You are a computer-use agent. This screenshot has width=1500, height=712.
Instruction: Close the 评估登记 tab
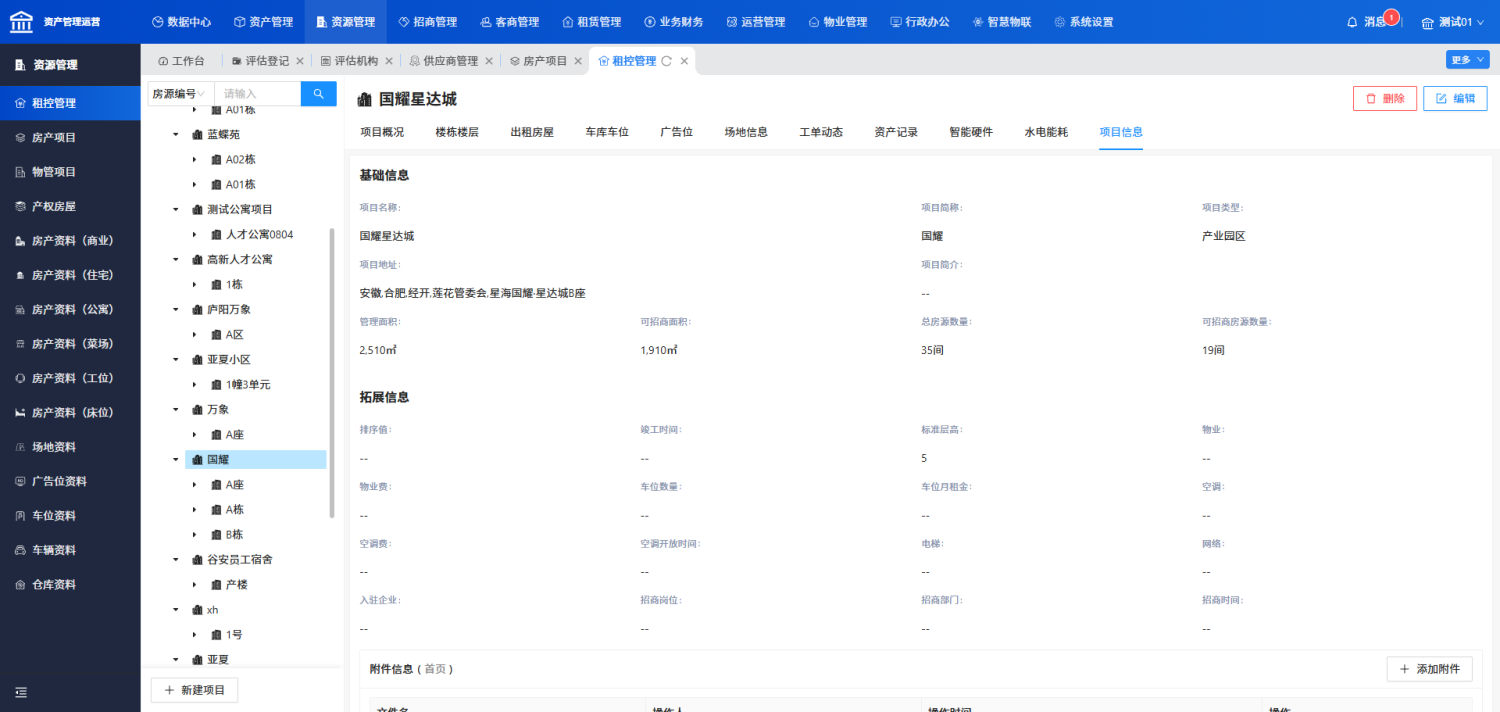(x=299, y=61)
